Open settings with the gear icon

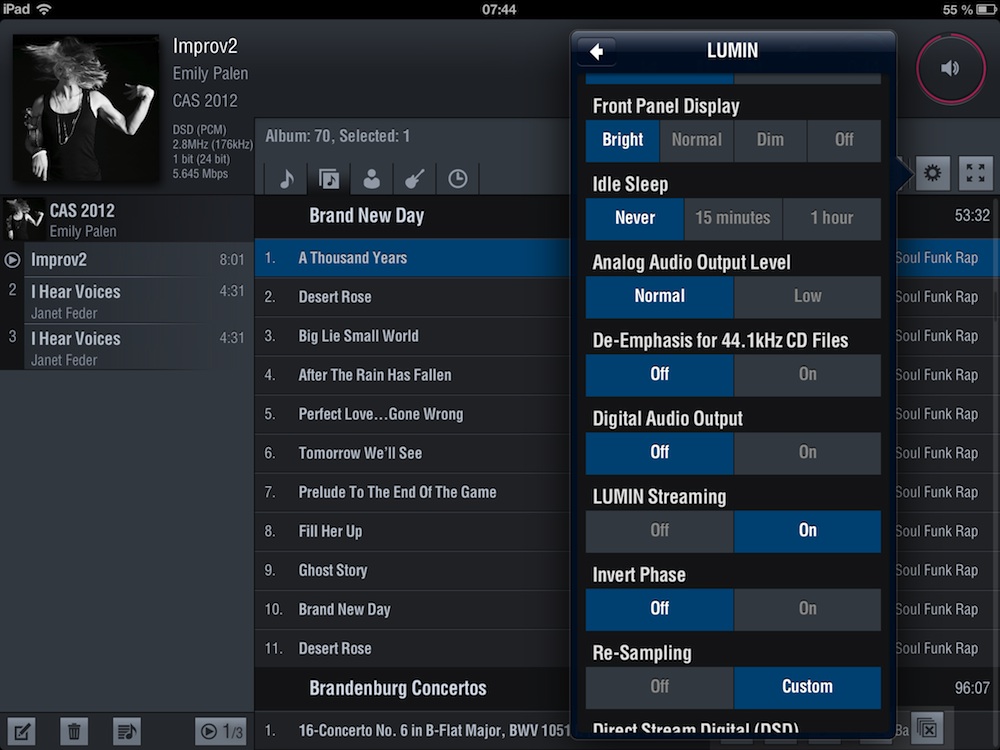tap(932, 173)
